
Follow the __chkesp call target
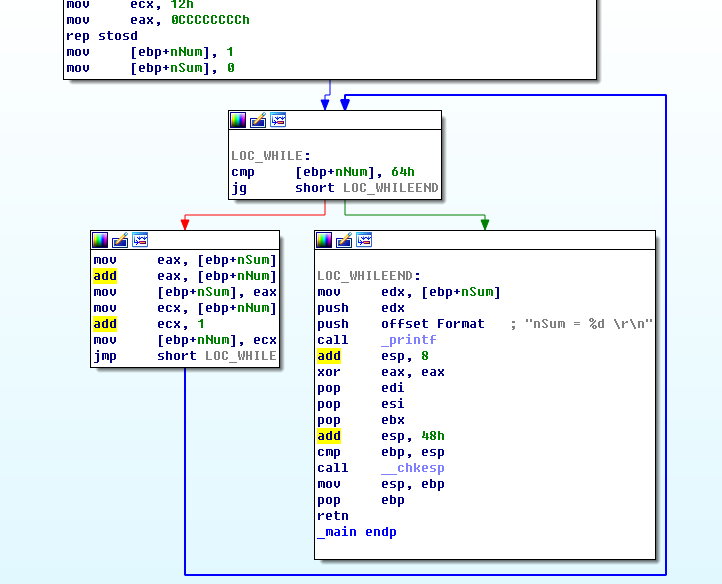tap(412, 468)
